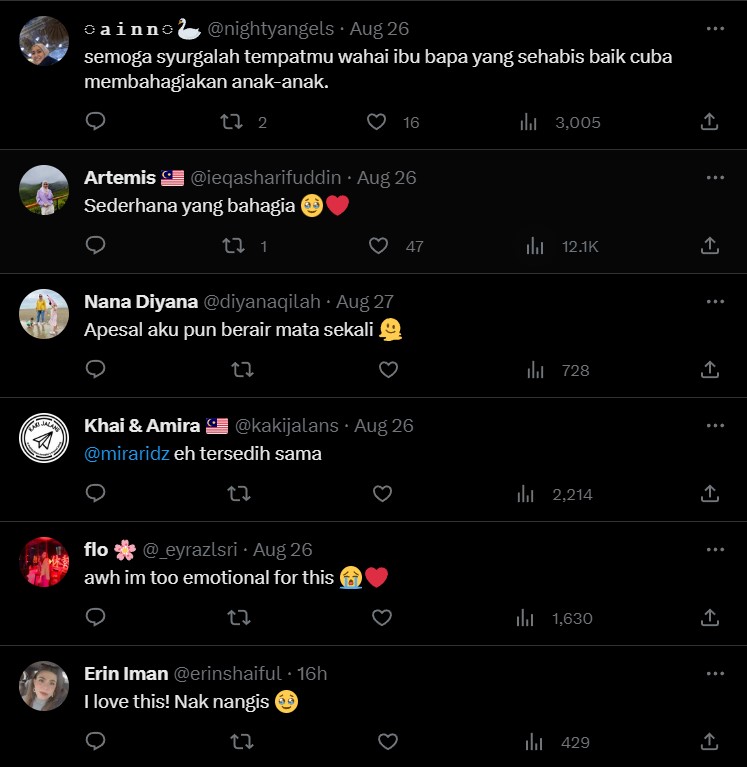
Task: Open the Khai & Amira profile avatar
Action: (x=44, y=438)
